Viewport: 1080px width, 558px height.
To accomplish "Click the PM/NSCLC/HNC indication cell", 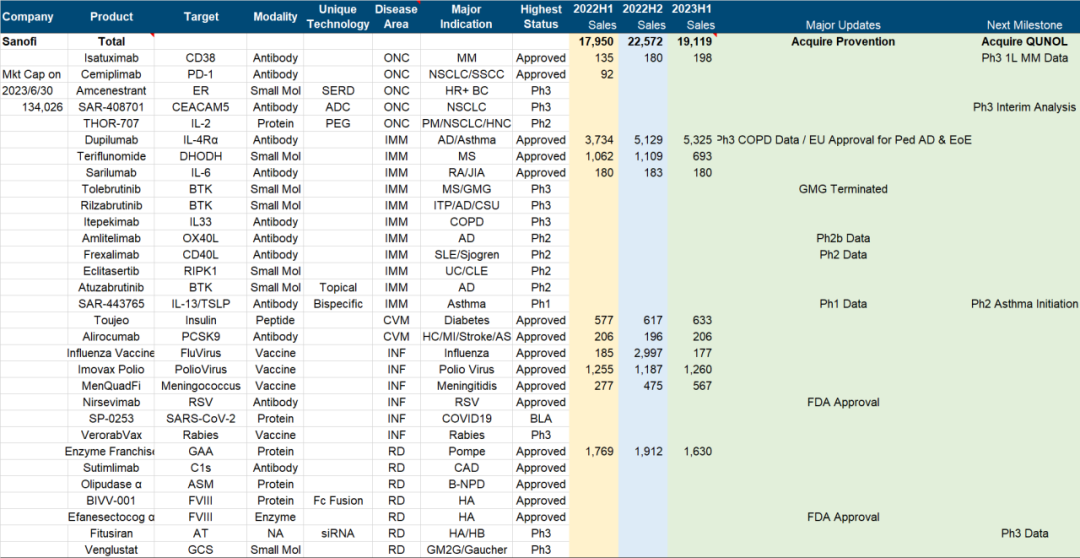I will [x=466, y=123].
